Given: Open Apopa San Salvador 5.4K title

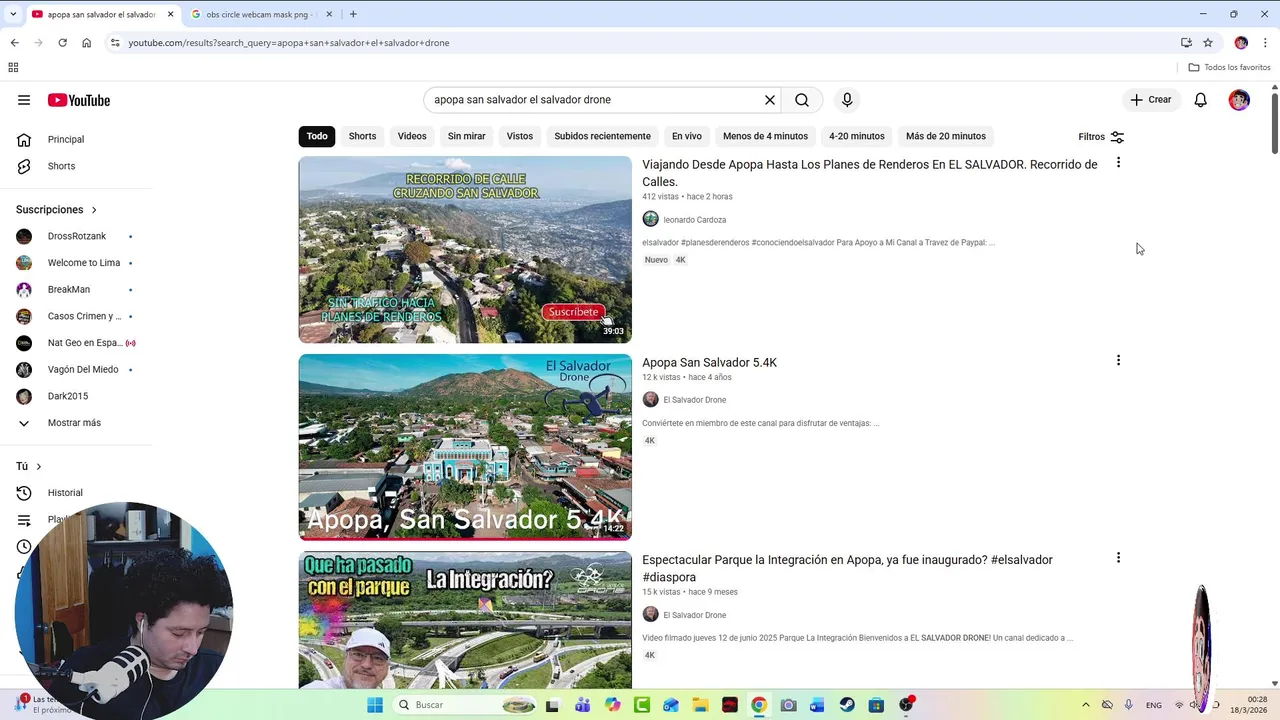Looking at the screenshot, I should click(709, 362).
